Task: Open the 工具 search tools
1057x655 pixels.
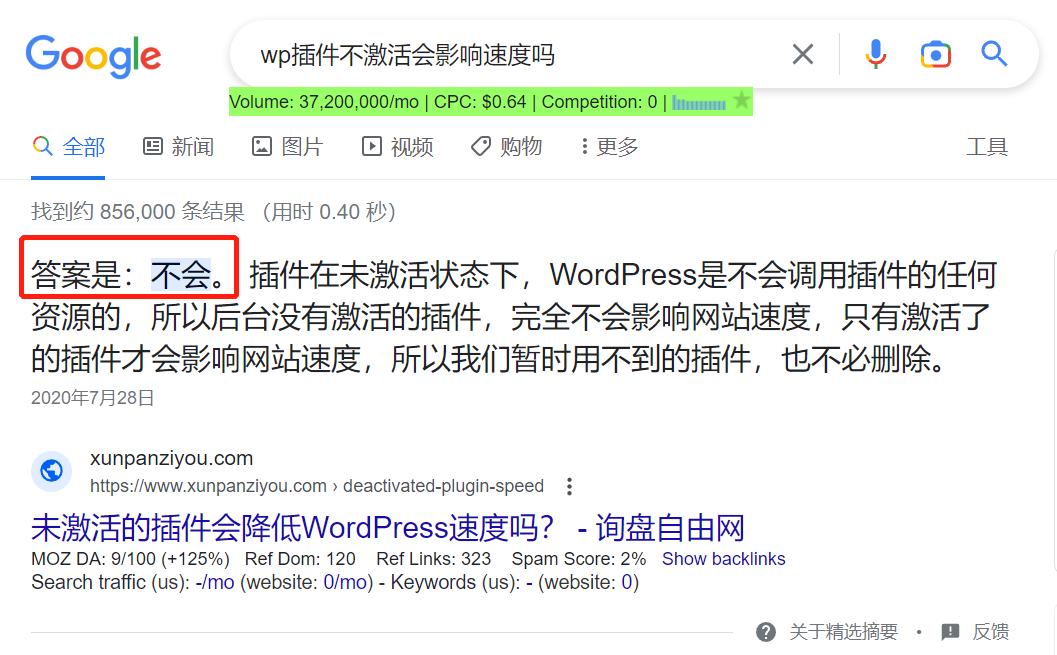Action: point(987,147)
